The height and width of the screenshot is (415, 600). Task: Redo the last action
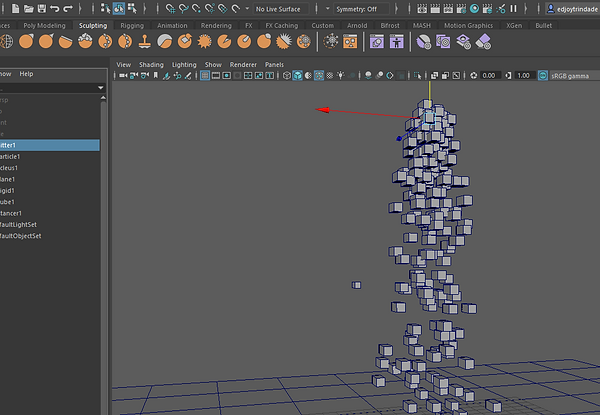68,8
